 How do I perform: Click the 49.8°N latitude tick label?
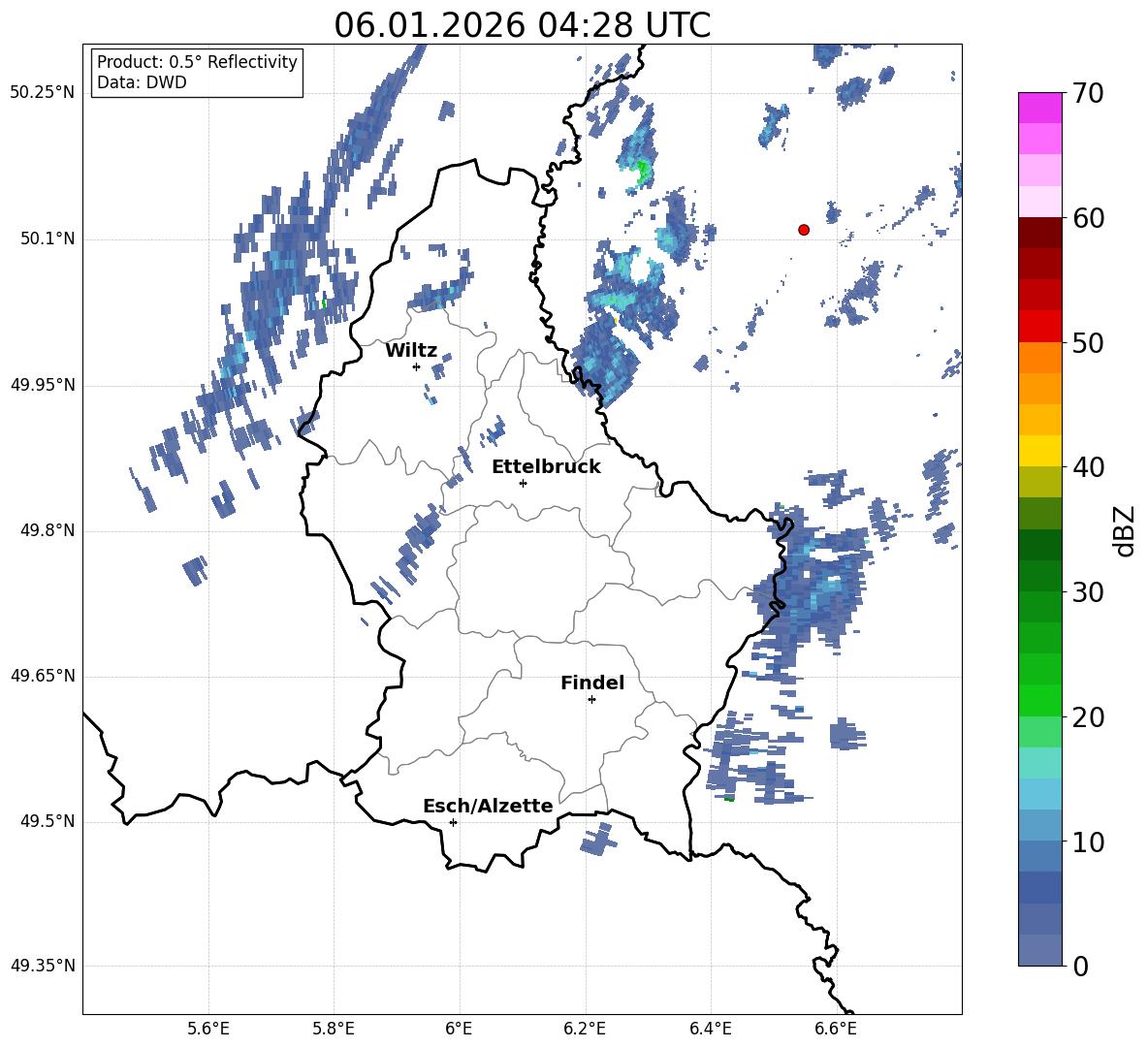(x=48, y=530)
